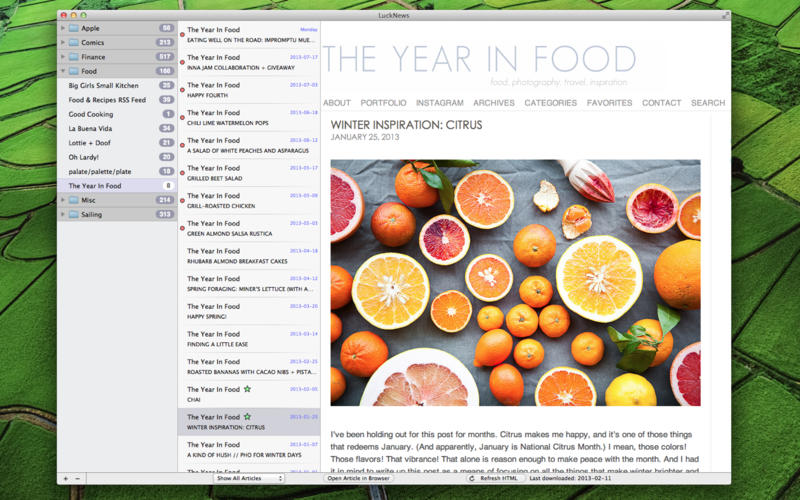Open the Categories menu on the webpage
The height and width of the screenshot is (500, 800).
coord(550,103)
